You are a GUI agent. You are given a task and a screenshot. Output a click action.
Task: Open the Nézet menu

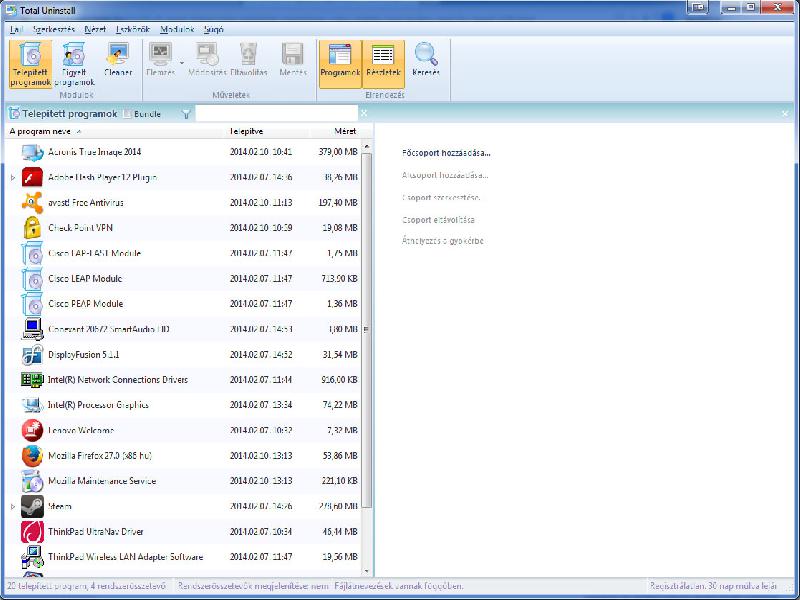click(95, 30)
